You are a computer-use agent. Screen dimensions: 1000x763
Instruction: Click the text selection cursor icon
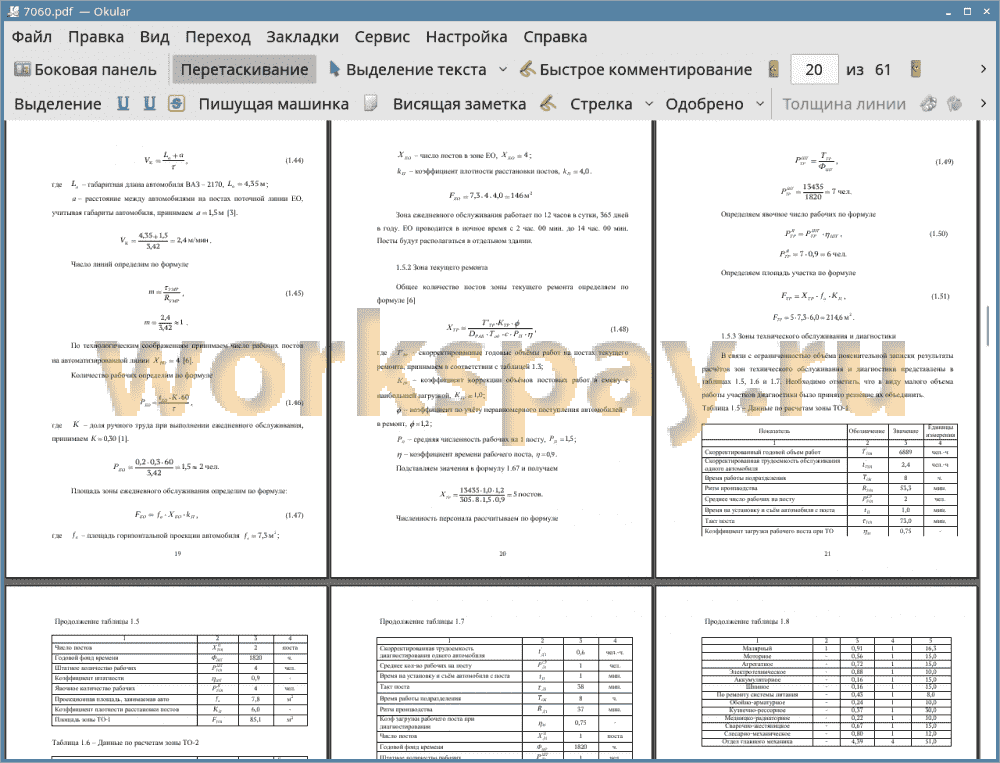[x=334, y=69]
